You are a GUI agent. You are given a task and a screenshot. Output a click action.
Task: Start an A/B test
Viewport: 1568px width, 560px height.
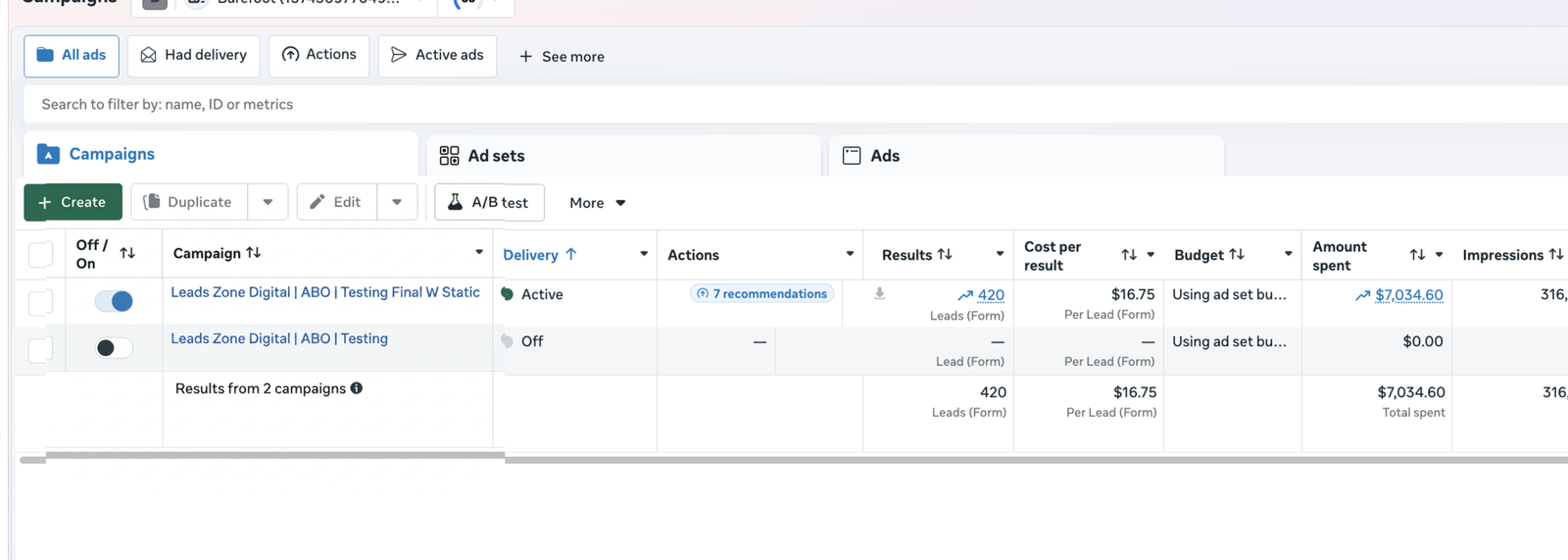[x=489, y=202]
